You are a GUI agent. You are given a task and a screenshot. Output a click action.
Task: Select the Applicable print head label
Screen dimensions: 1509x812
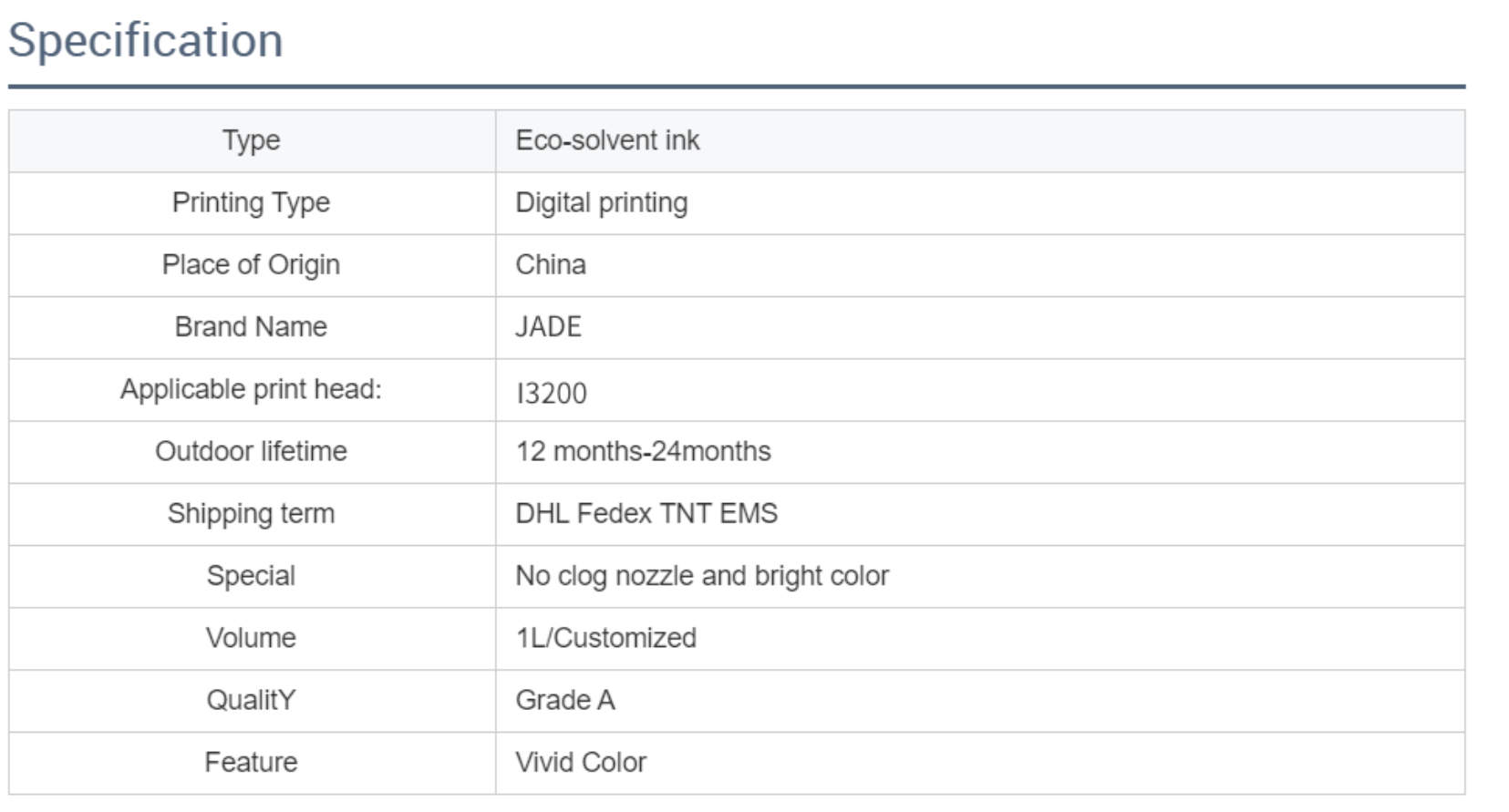(251, 389)
